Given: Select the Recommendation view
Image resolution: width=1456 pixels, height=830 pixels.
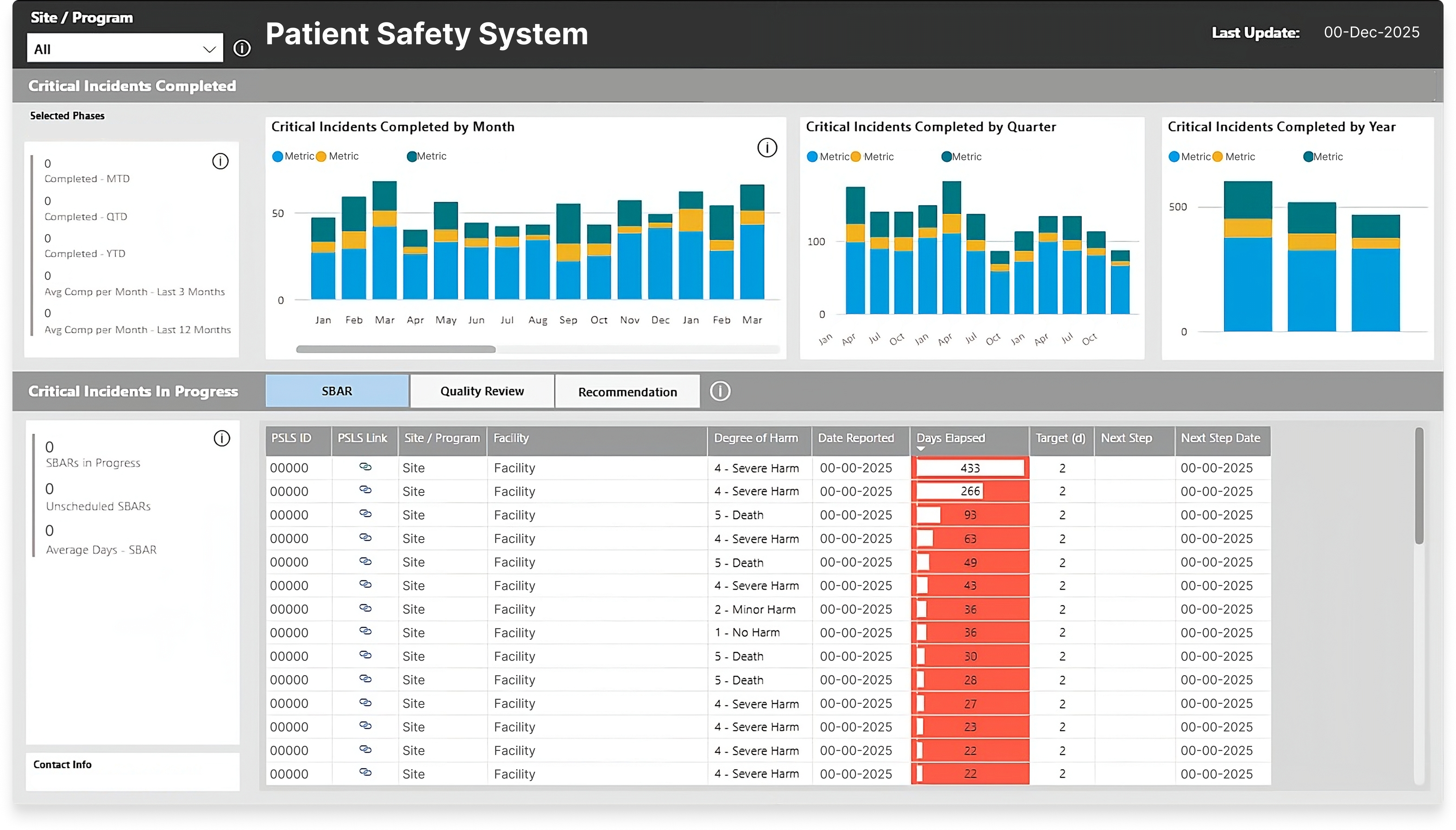Looking at the screenshot, I should tap(627, 391).
